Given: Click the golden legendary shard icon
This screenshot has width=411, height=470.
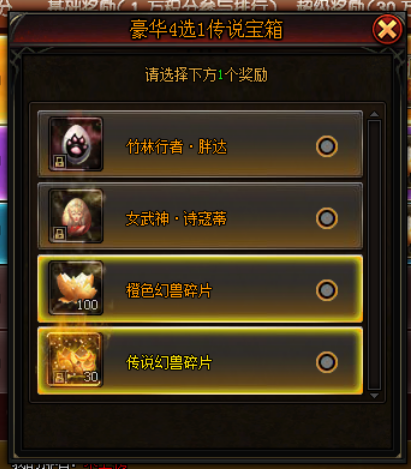Looking at the screenshot, I should [75, 359].
